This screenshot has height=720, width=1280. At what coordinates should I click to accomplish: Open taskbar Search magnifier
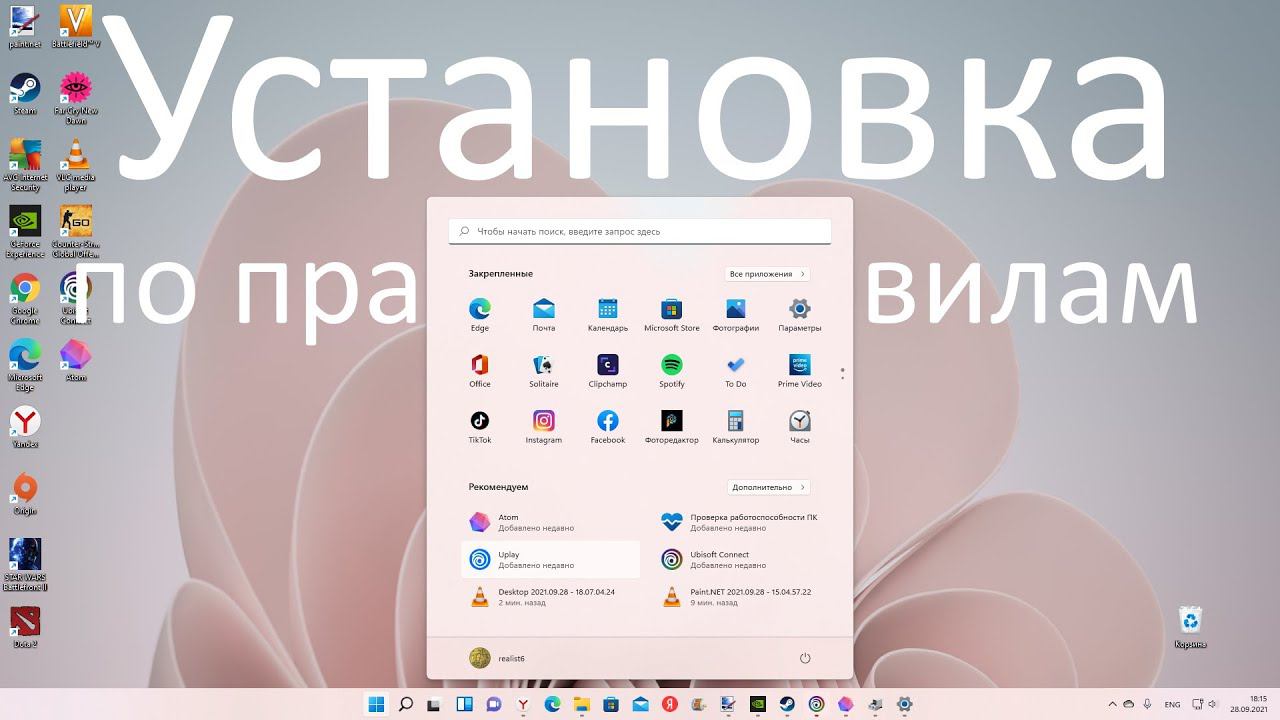[406, 704]
